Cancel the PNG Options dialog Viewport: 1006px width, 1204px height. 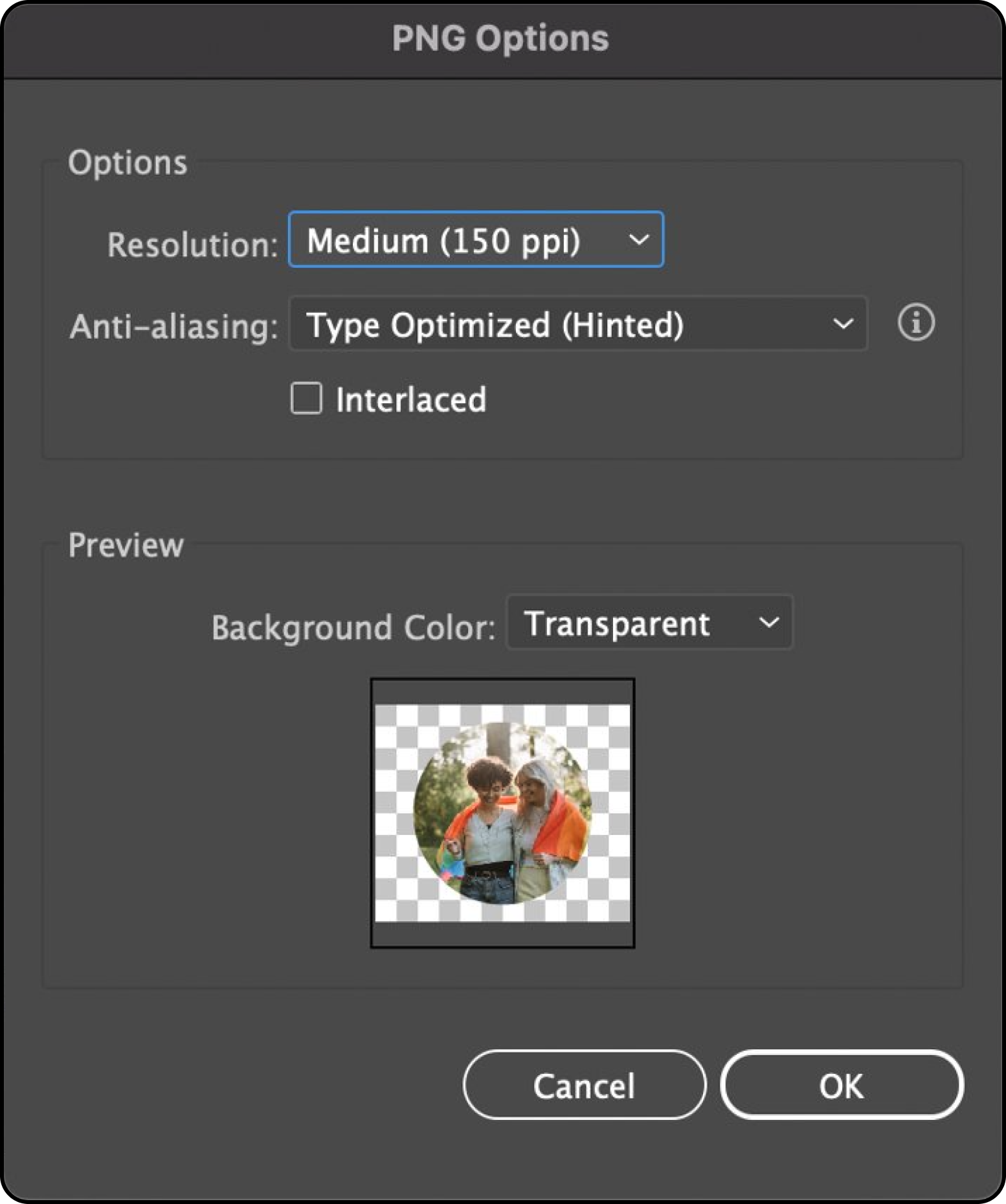tap(584, 1085)
